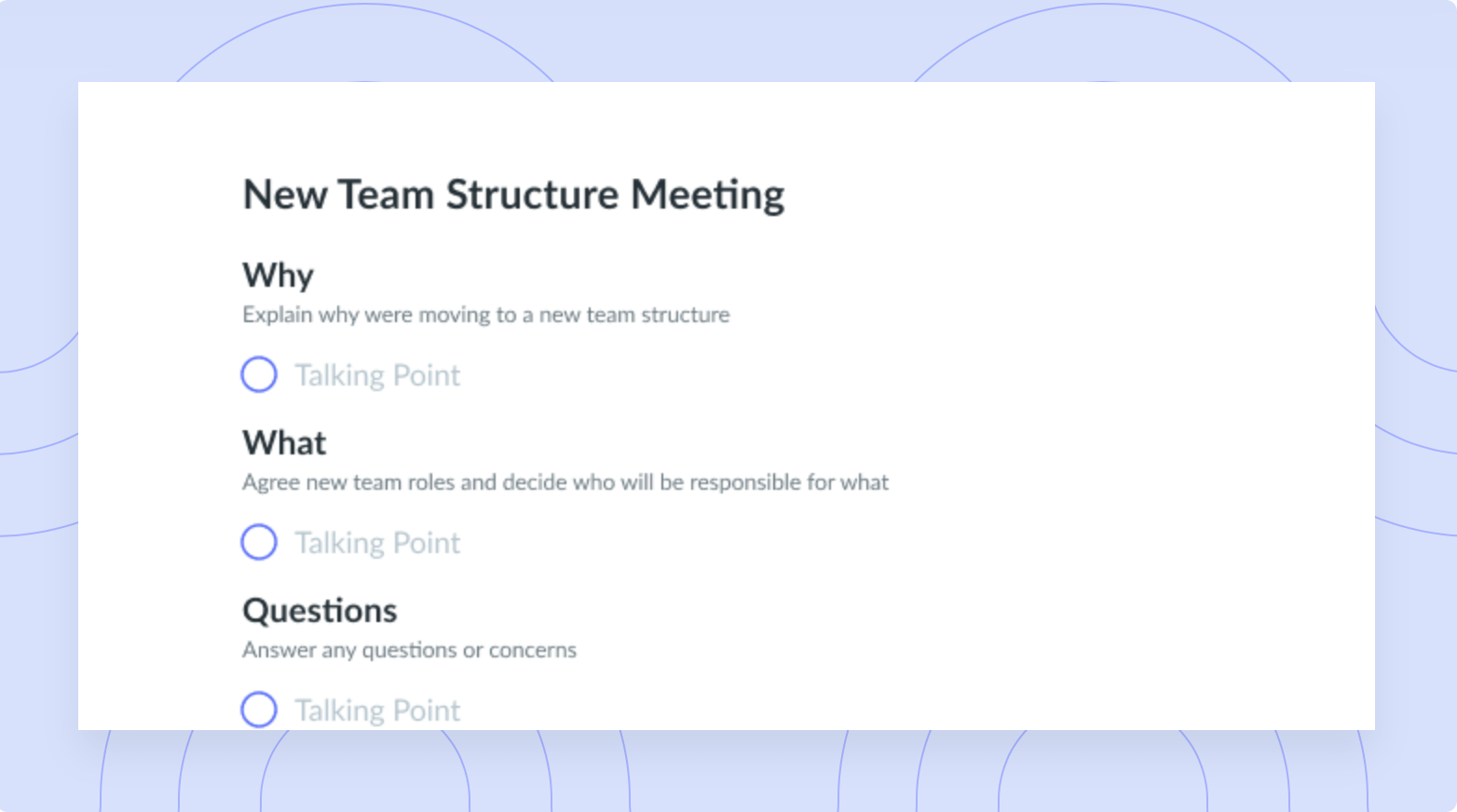Select the 'What' section heading
Viewport: 1457px width, 812px height.
pos(284,442)
